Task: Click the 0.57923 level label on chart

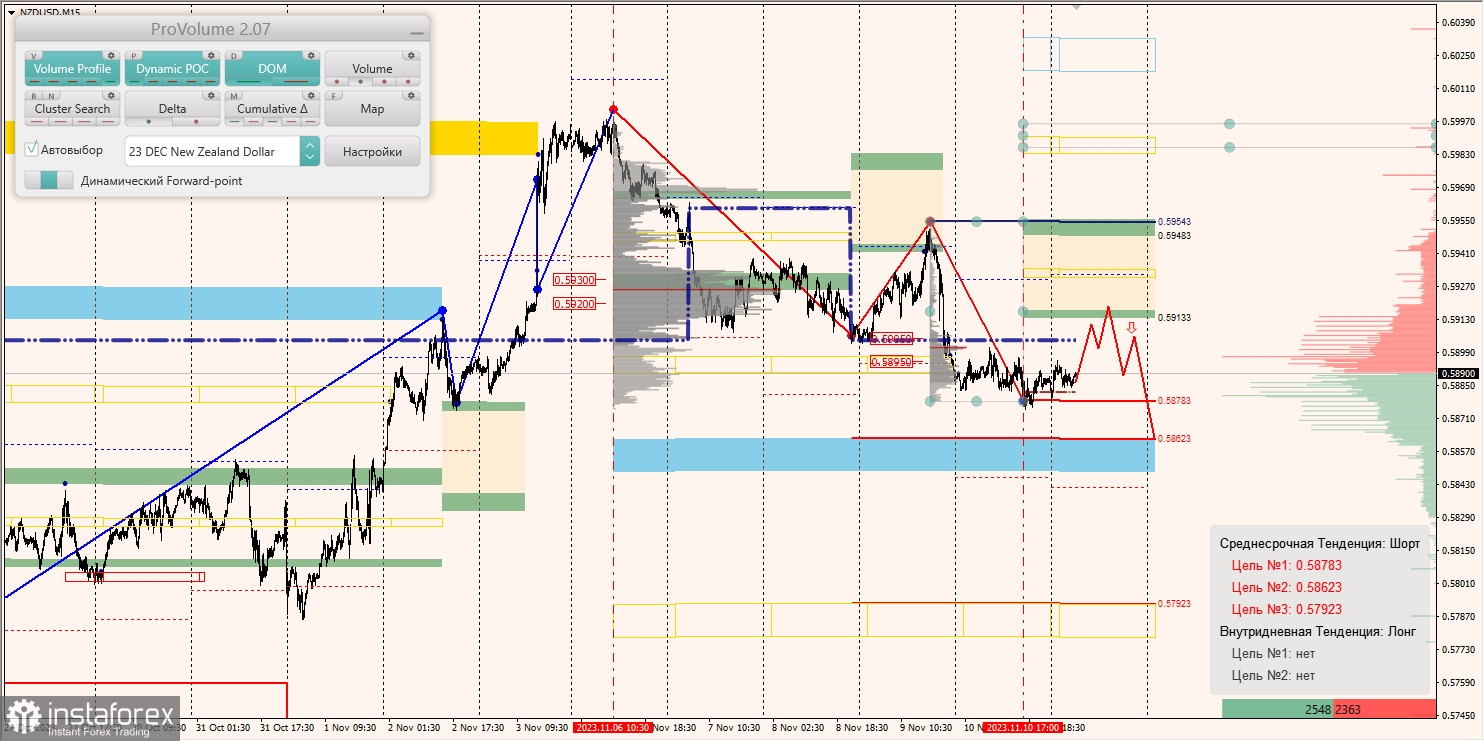Action: pyautogui.click(x=1174, y=604)
